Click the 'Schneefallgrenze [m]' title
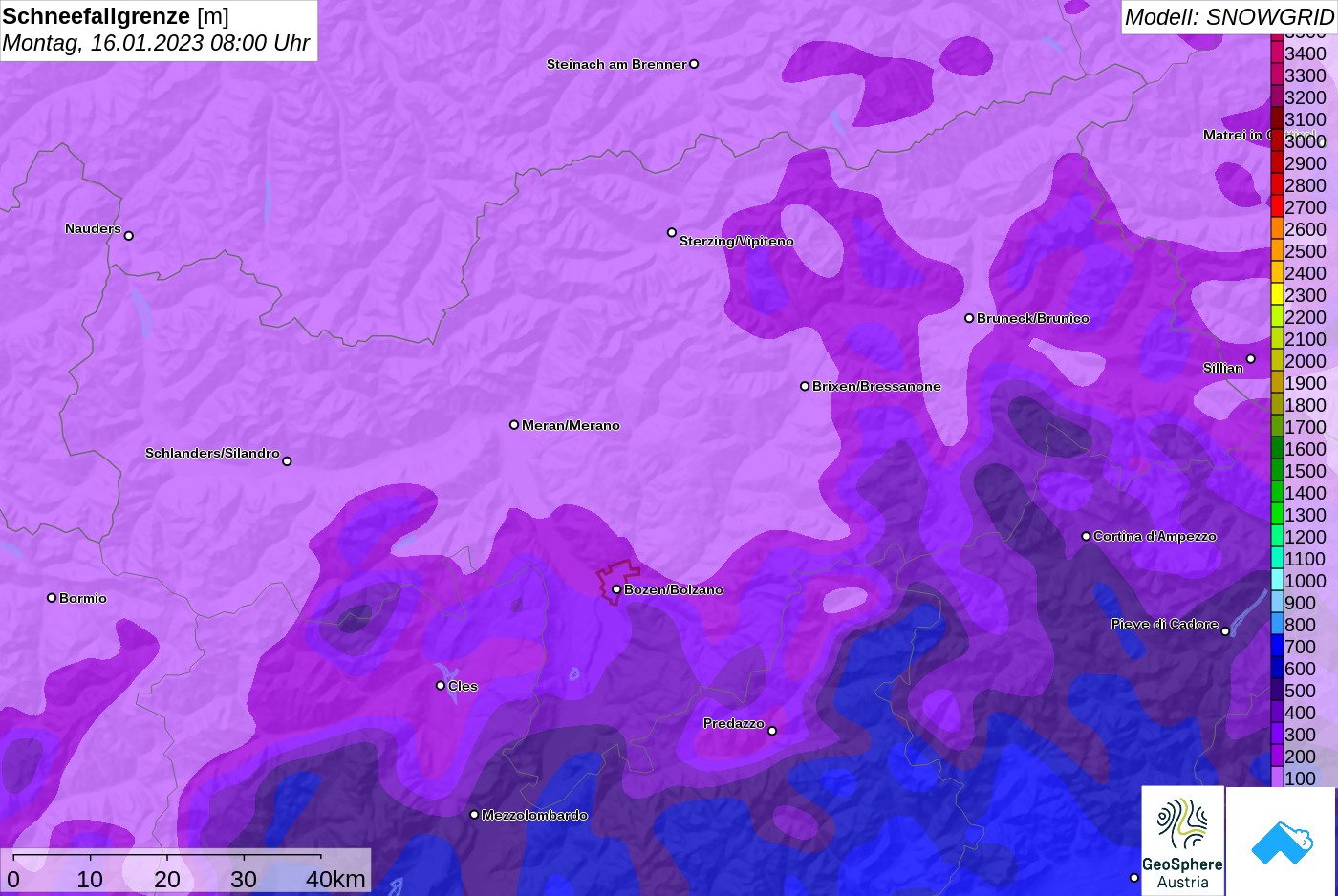Viewport: 1338px width, 896px height. coord(116,16)
